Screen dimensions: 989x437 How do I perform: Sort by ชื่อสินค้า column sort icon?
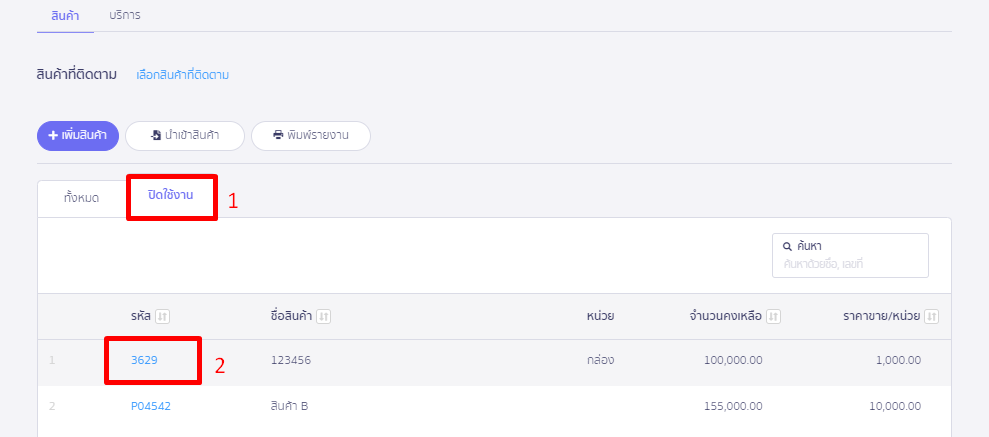coord(324,316)
